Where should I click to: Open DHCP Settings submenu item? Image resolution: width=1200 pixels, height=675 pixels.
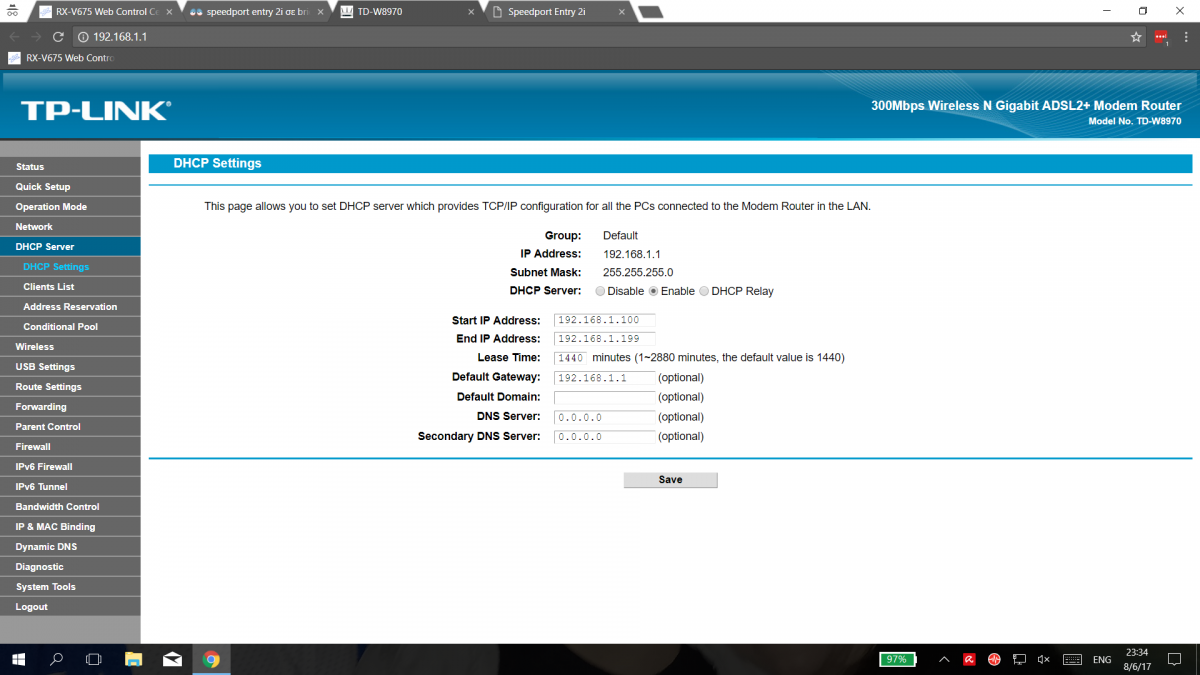tap(70, 267)
